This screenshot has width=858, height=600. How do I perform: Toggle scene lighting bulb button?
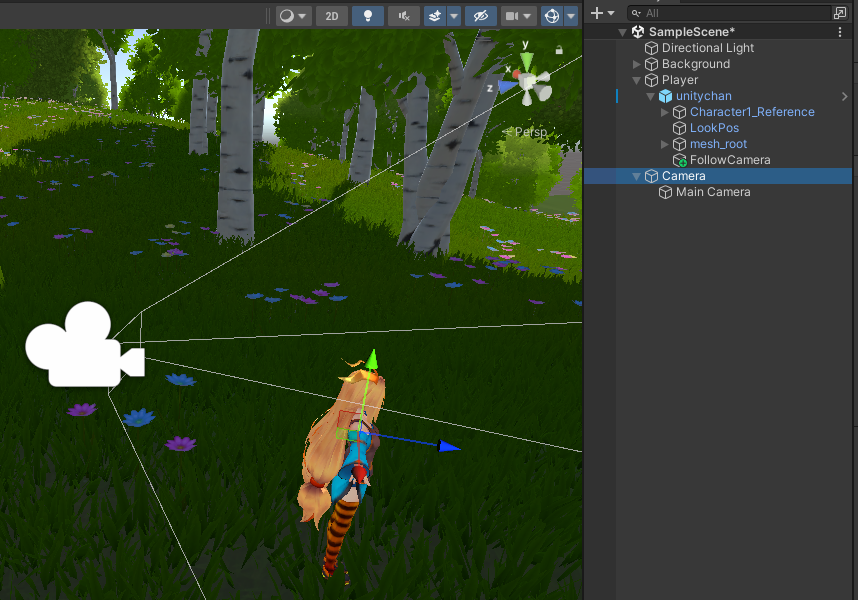(x=368, y=16)
